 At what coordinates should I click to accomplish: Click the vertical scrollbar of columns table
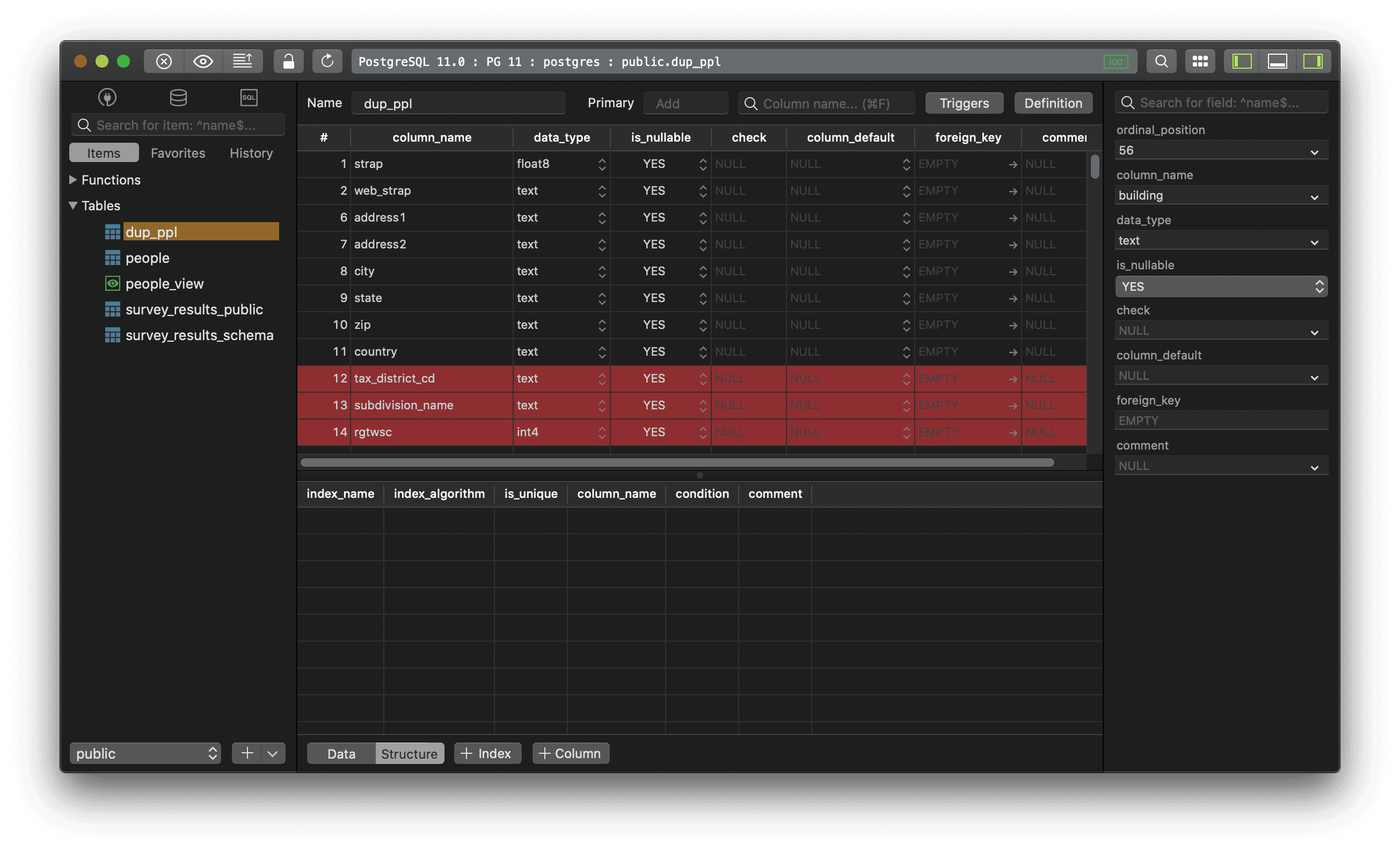(x=1095, y=166)
